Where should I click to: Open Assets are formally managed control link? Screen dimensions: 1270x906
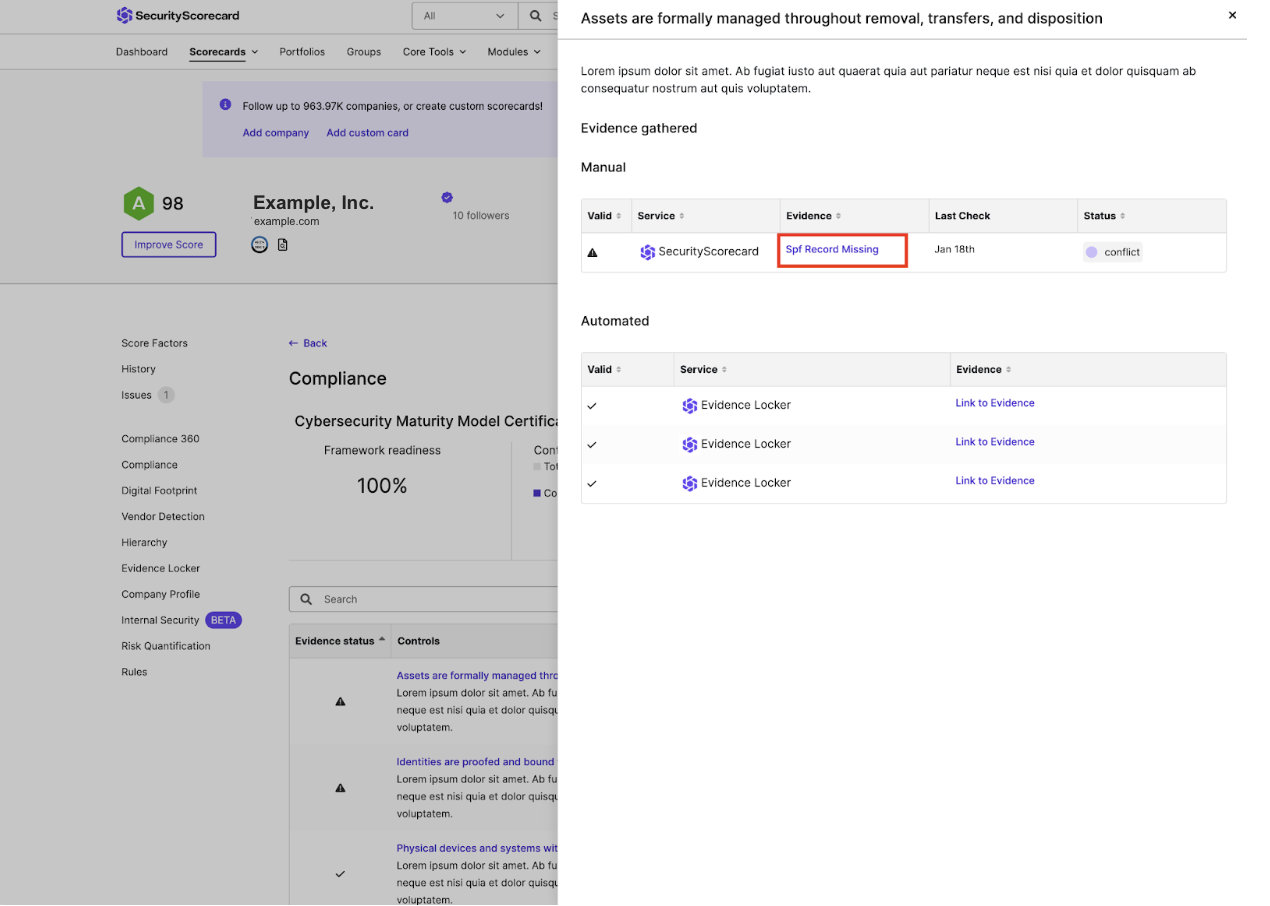tap(477, 676)
